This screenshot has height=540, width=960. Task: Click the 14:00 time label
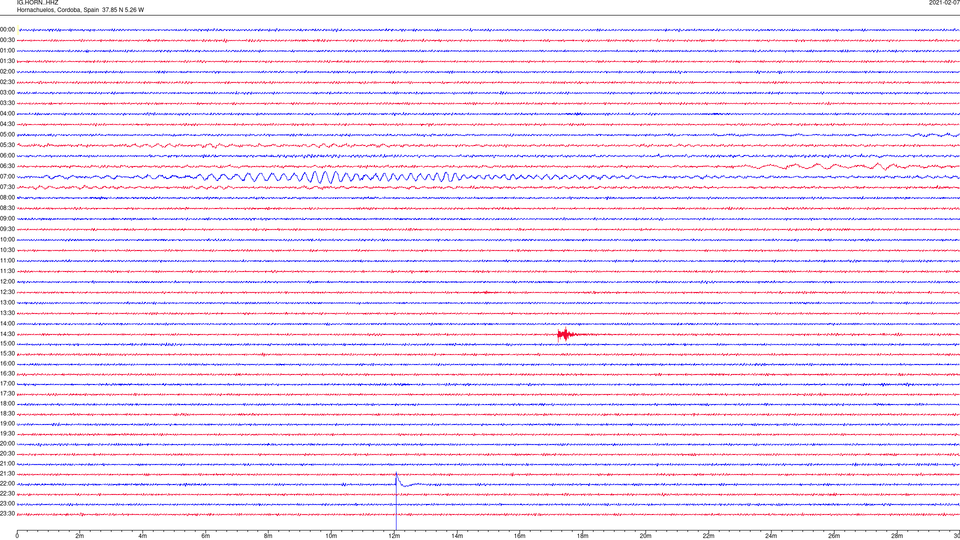coord(7,323)
